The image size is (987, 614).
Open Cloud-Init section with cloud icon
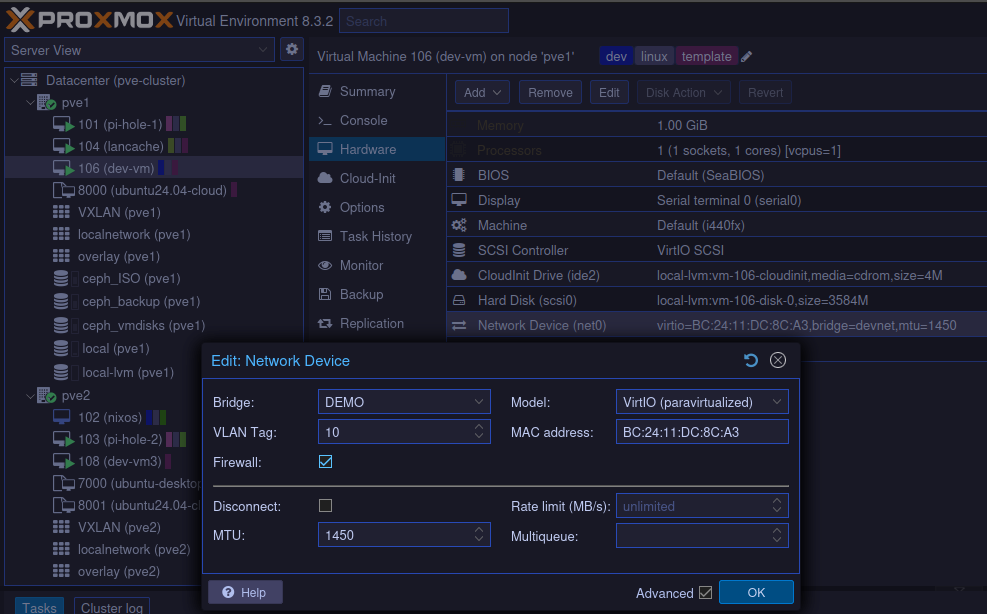(324, 178)
